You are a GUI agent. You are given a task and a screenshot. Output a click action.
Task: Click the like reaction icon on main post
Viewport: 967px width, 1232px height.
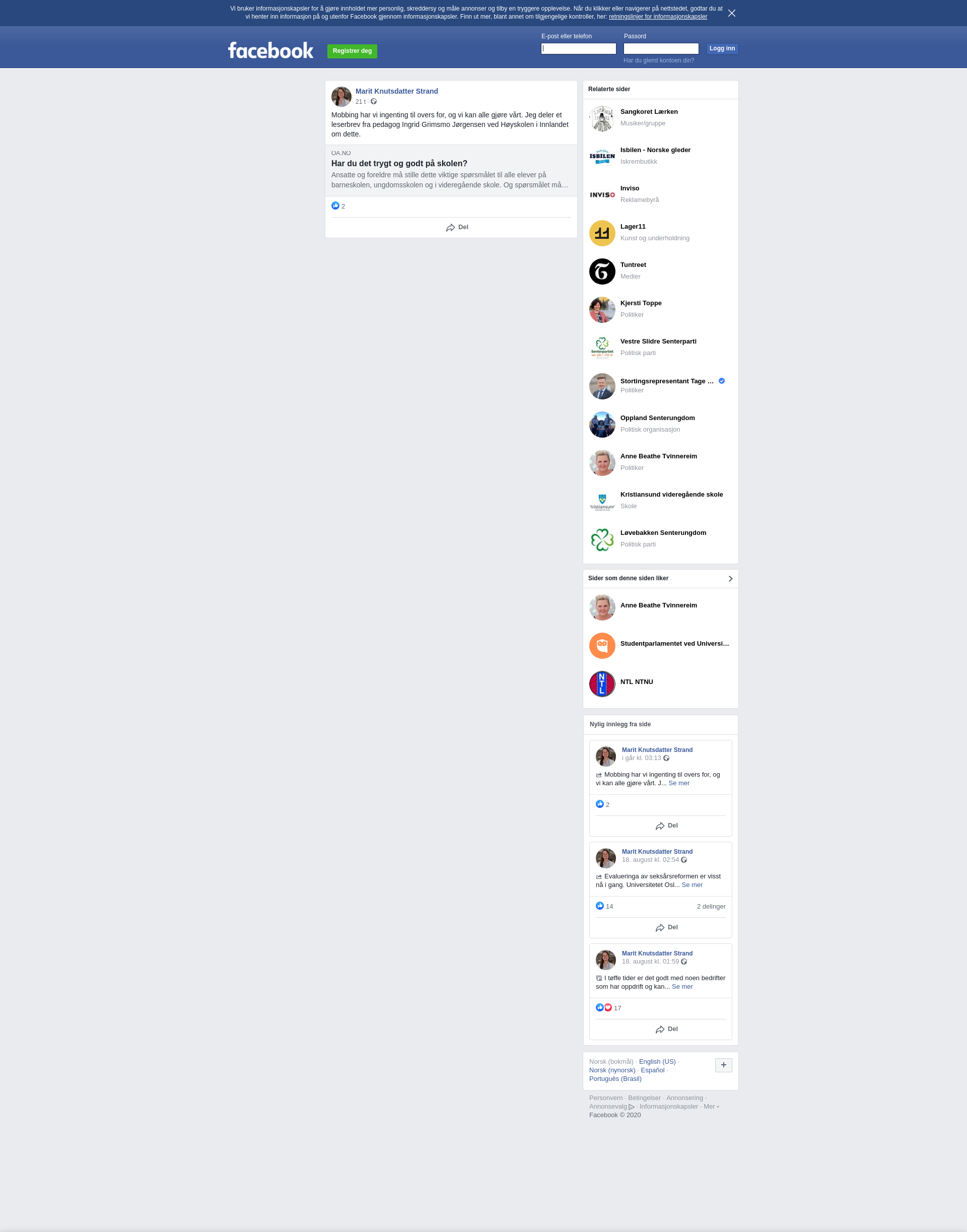[x=335, y=206]
